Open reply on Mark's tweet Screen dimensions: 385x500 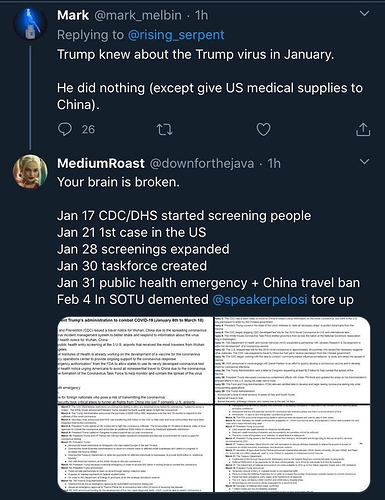[65, 129]
